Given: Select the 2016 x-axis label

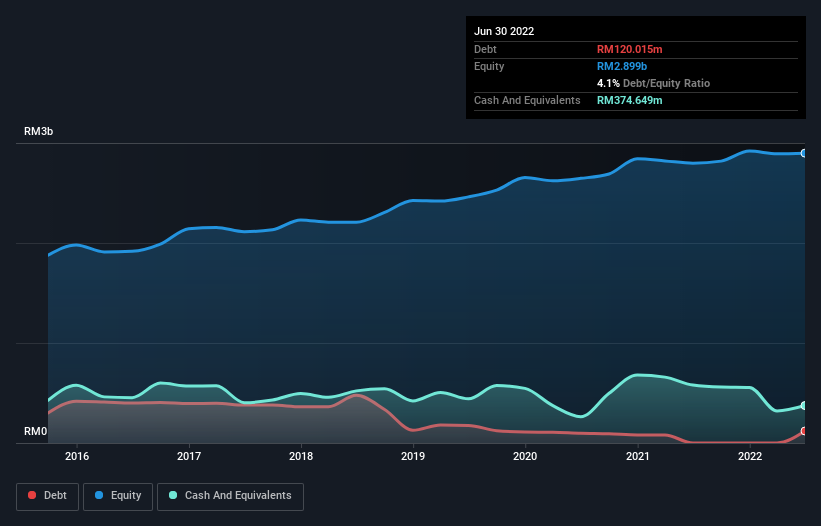Looking at the screenshot, I should coord(77,457).
